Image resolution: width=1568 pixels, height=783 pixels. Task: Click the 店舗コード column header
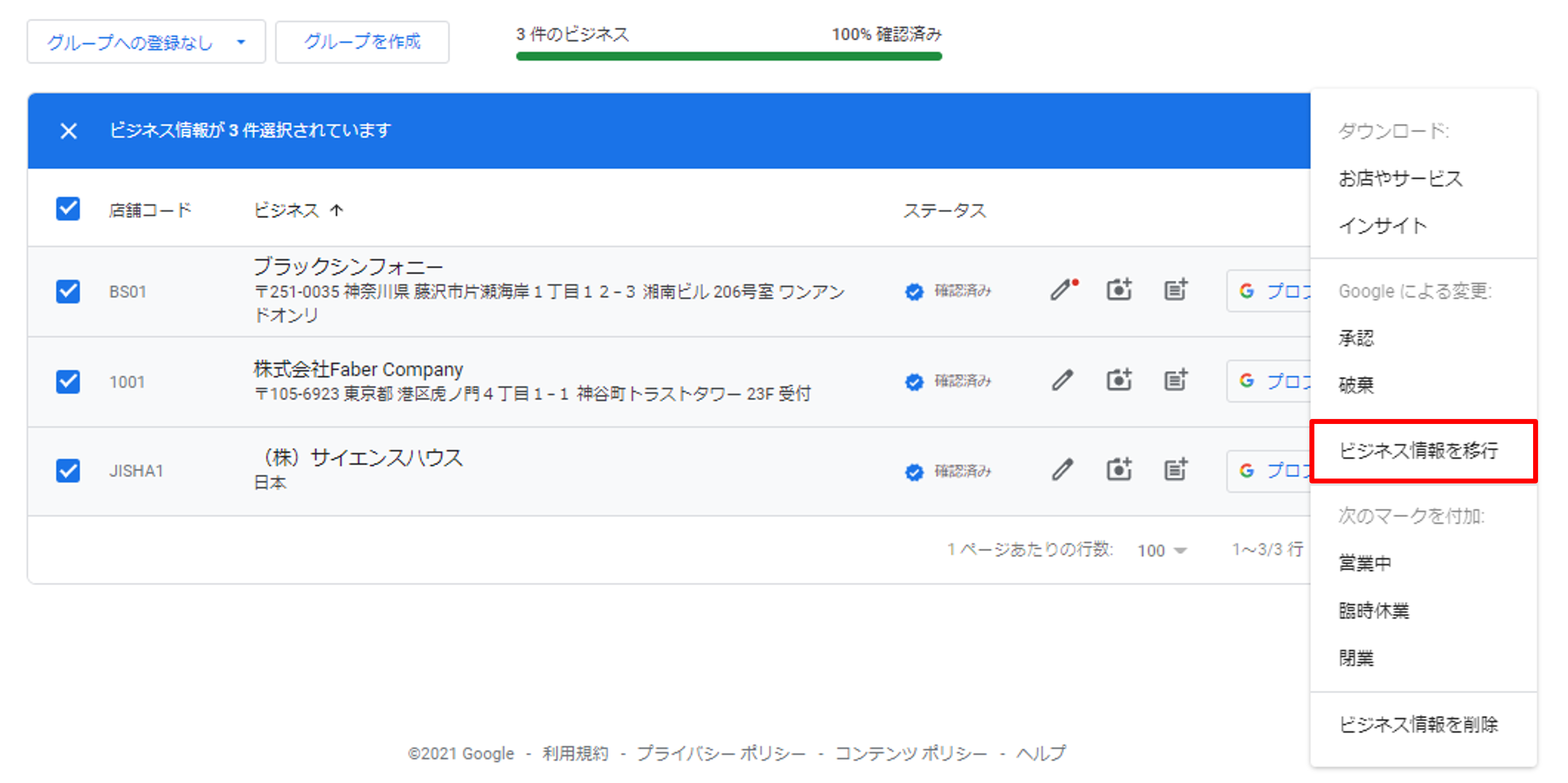pos(150,211)
